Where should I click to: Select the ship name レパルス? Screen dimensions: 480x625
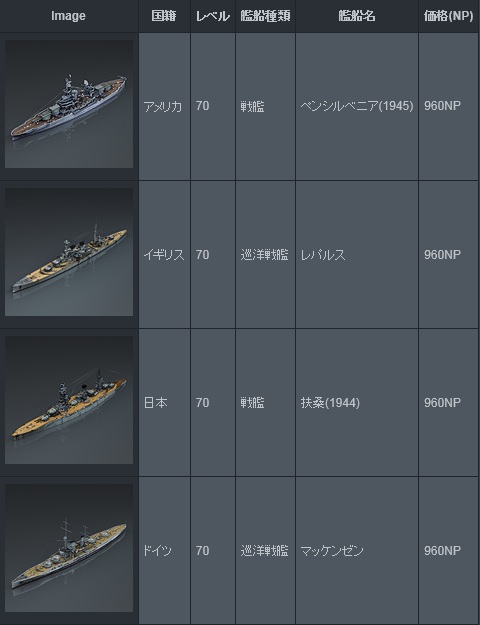[323, 255]
